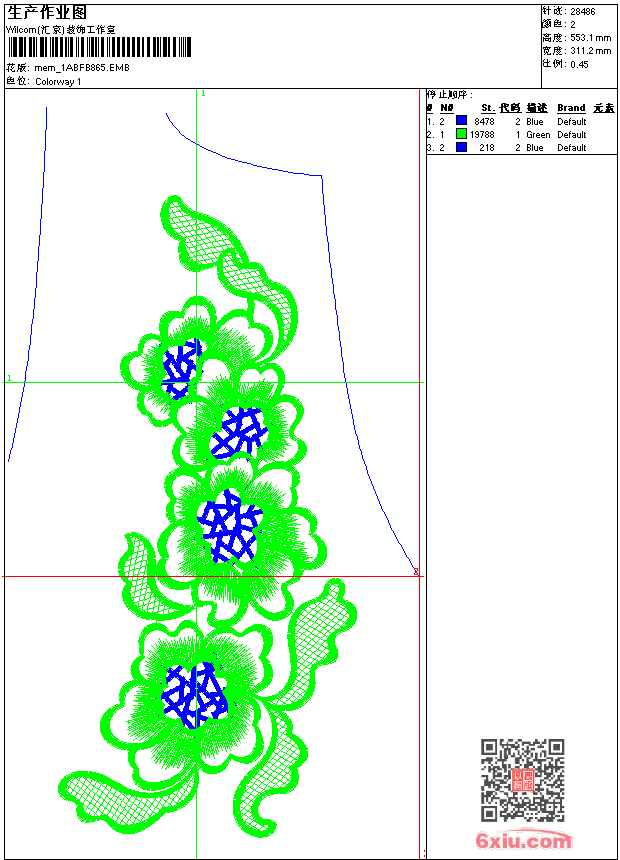Click the Brand column header
Viewport: 620px width, 860px height.
(571, 108)
